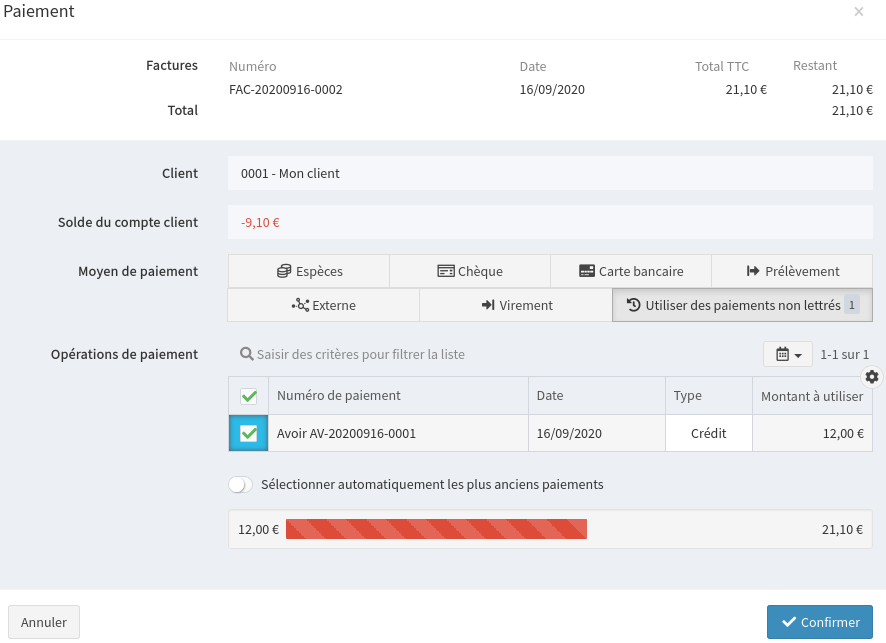The width and height of the screenshot is (886, 643).
Task: Close the Paiement dialog
Action: (x=858, y=12)
